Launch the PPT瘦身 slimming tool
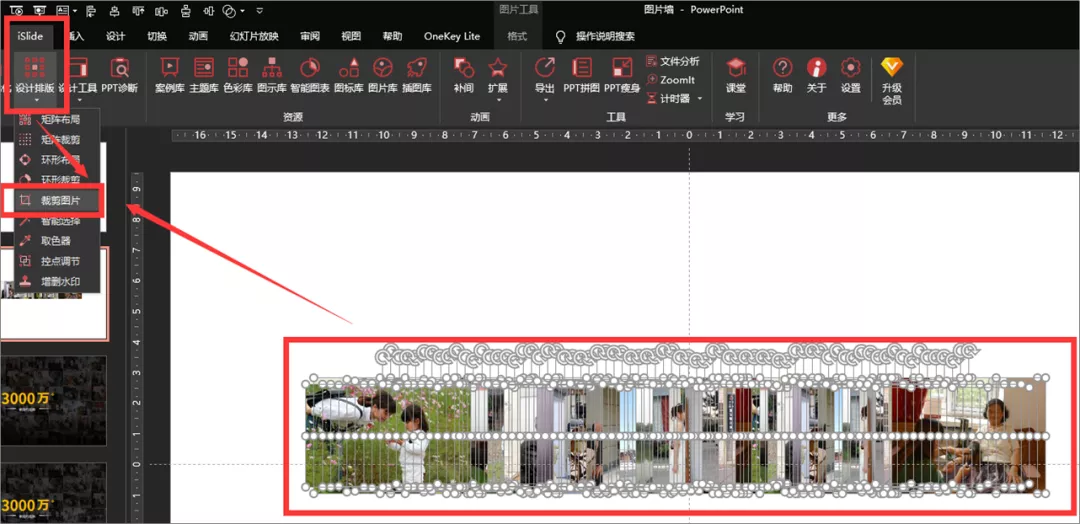This screenshot has height=524, width=1080. [x=622, y=76]
